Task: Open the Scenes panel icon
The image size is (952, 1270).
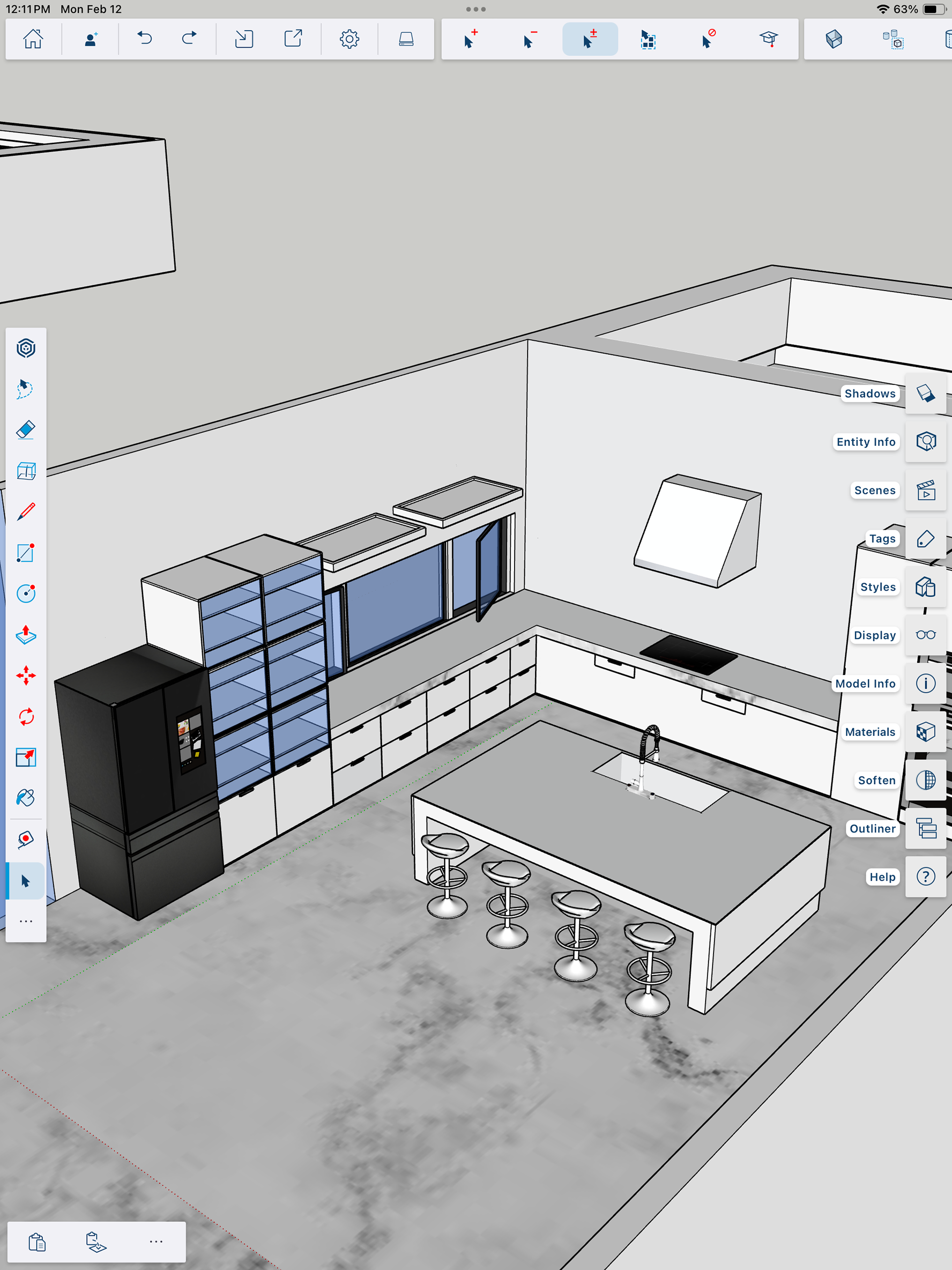Action: tap(926, 490)
